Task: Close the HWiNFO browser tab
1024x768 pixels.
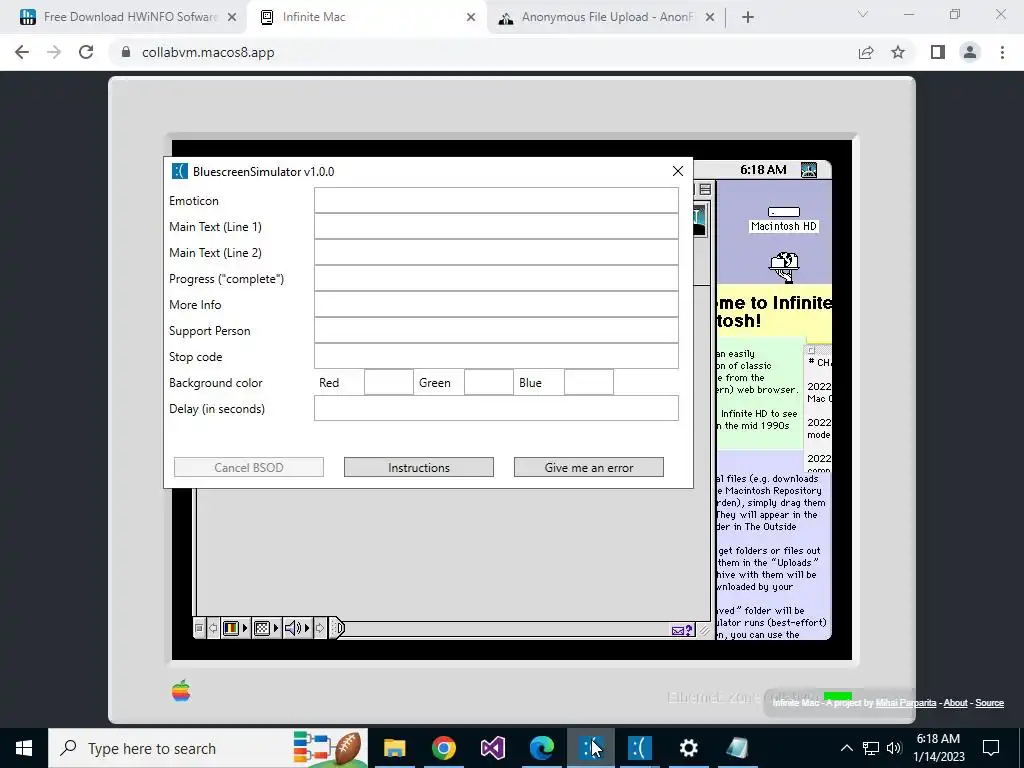Action: (232, 18)
